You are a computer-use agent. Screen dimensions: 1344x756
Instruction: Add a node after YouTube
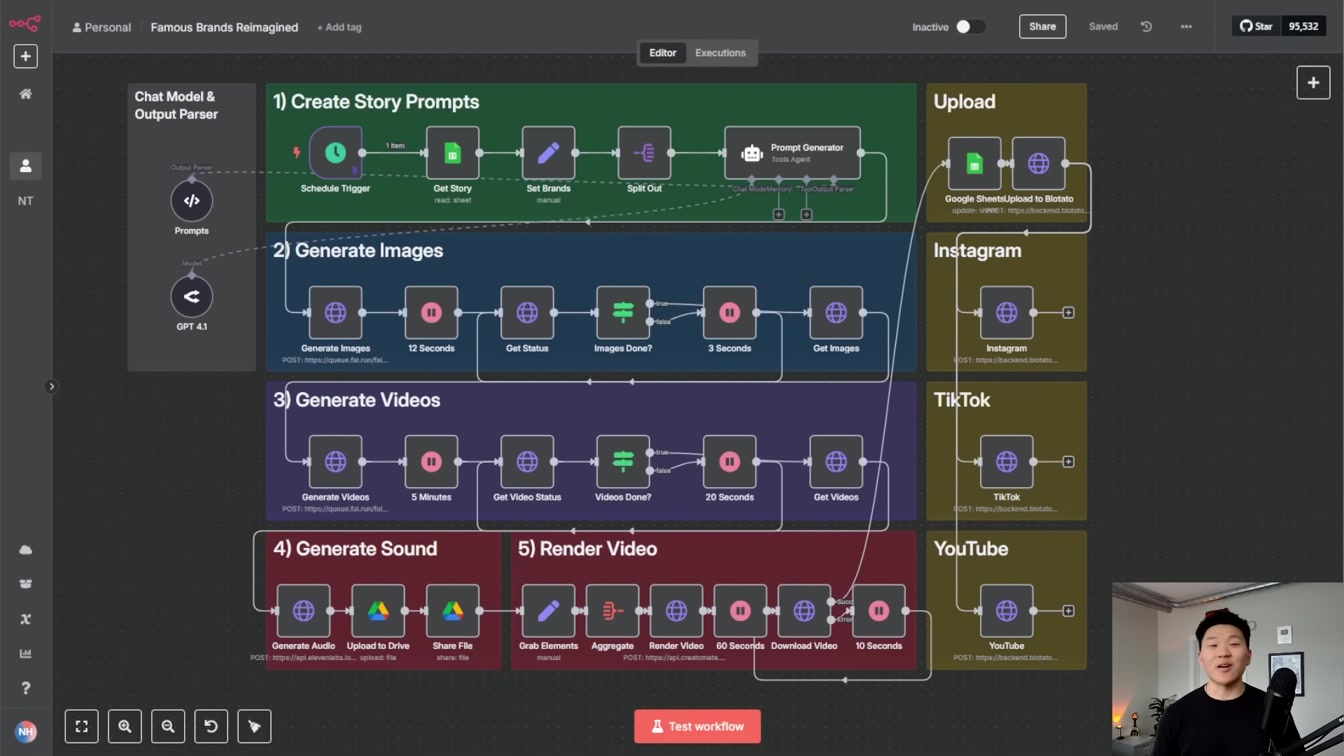(1068, 610)
